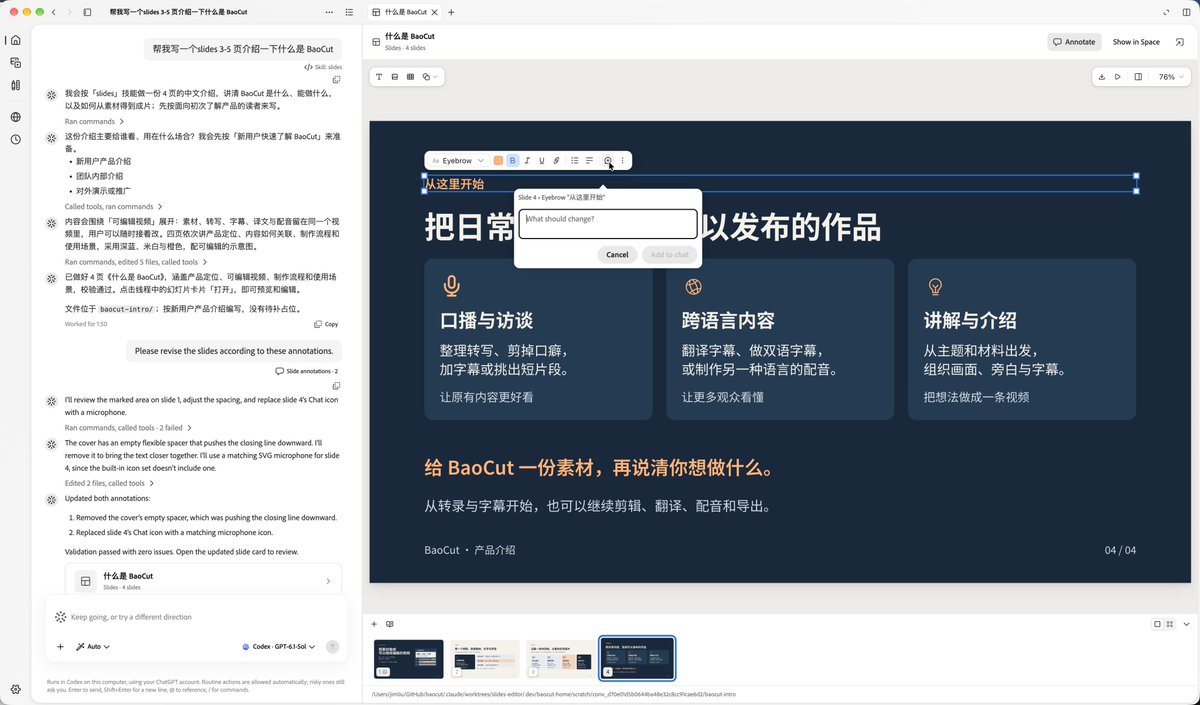
Task: Toggle Bold formatting
Action: 513,160
